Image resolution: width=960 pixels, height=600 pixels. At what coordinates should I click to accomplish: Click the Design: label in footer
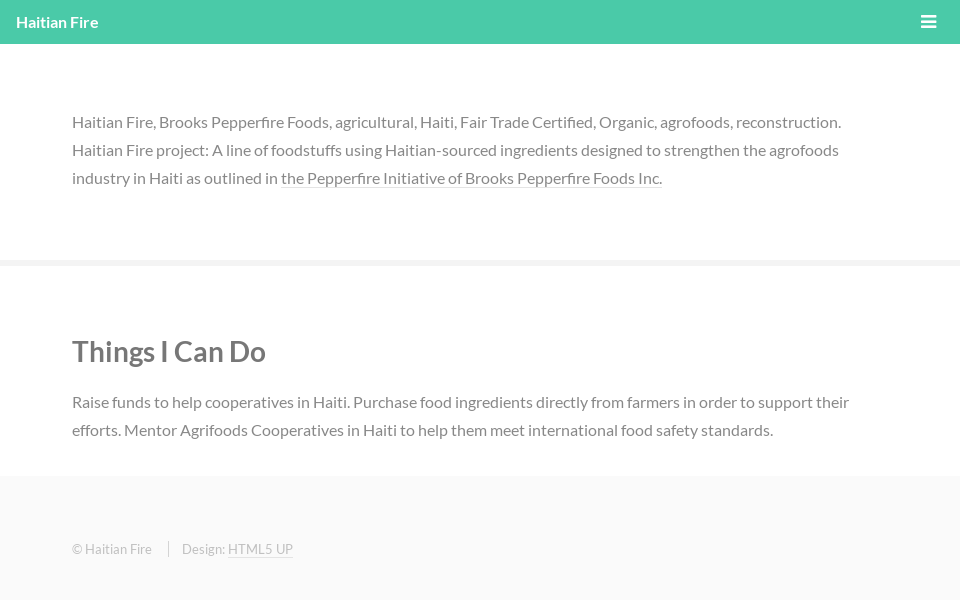pos(203,549)
